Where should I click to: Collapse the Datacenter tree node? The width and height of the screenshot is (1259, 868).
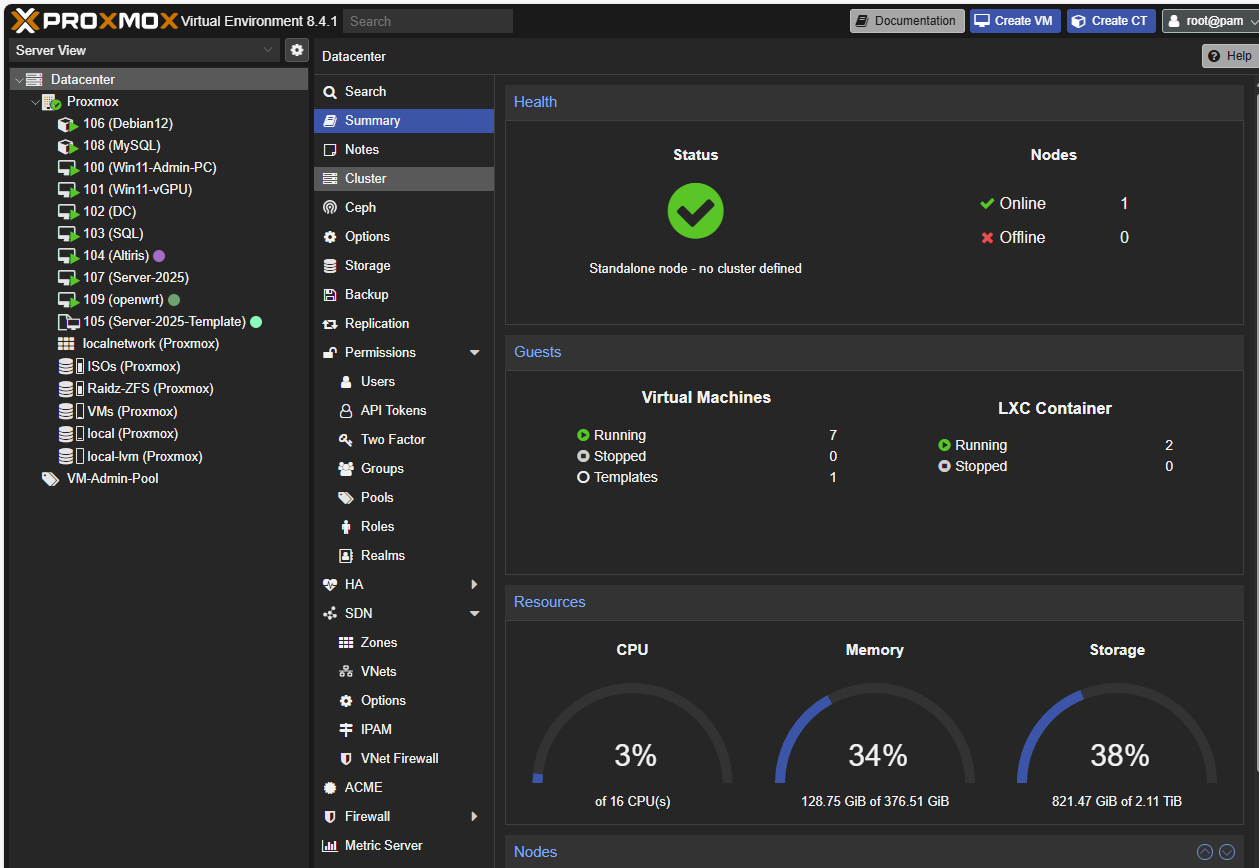tap(19, 80)
